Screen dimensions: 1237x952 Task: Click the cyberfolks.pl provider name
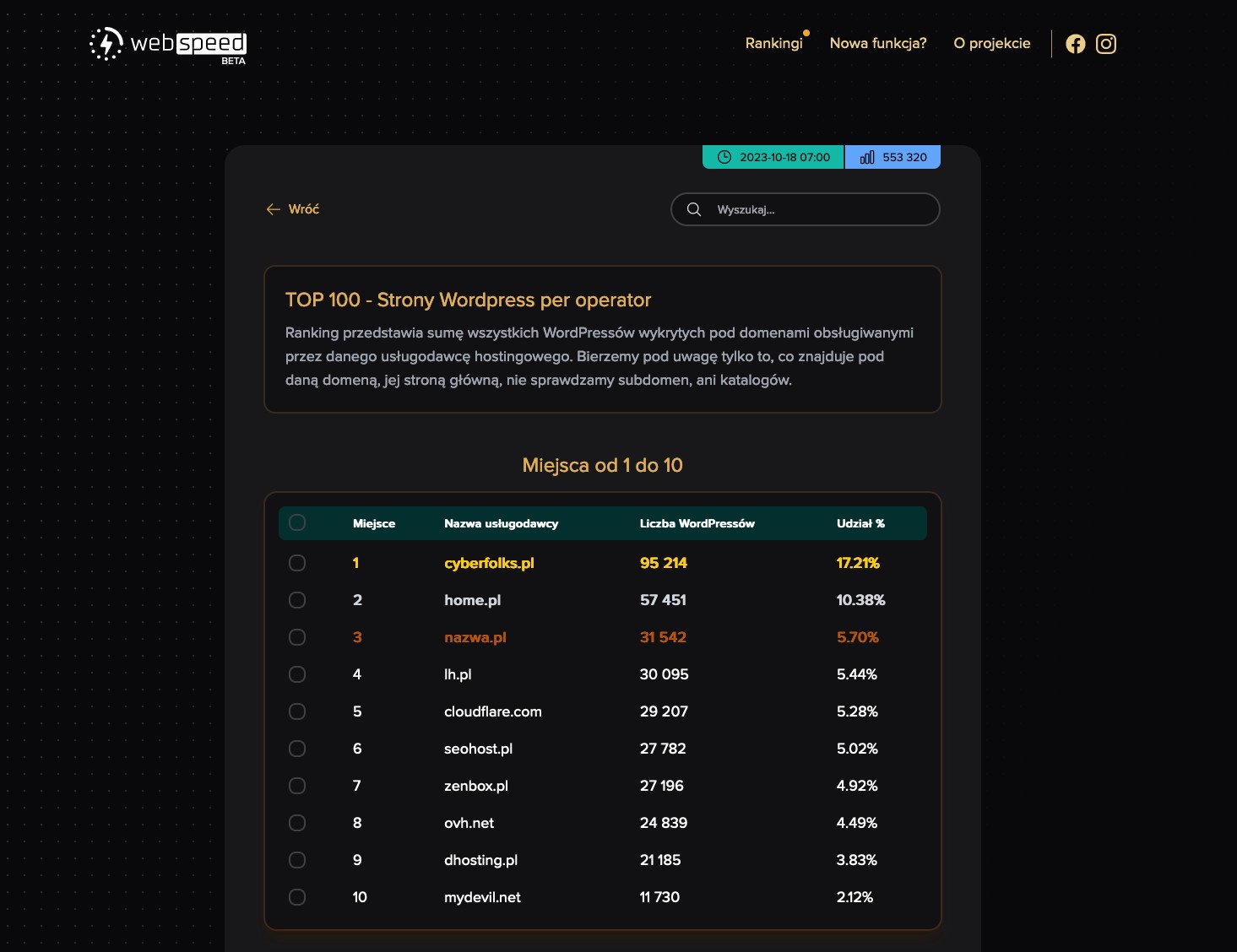click(489, 563)
